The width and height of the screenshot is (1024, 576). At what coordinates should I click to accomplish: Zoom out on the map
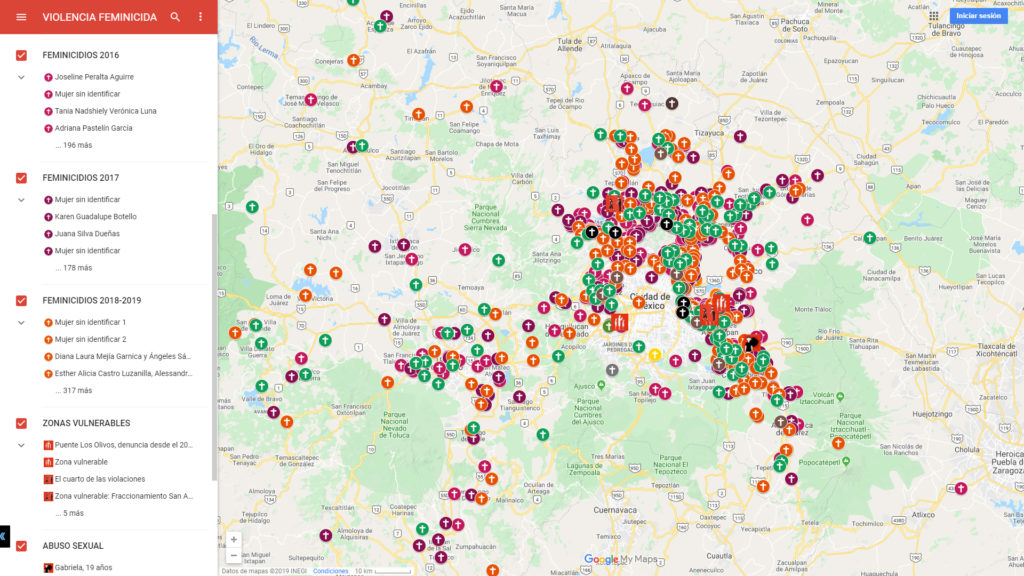234,555
